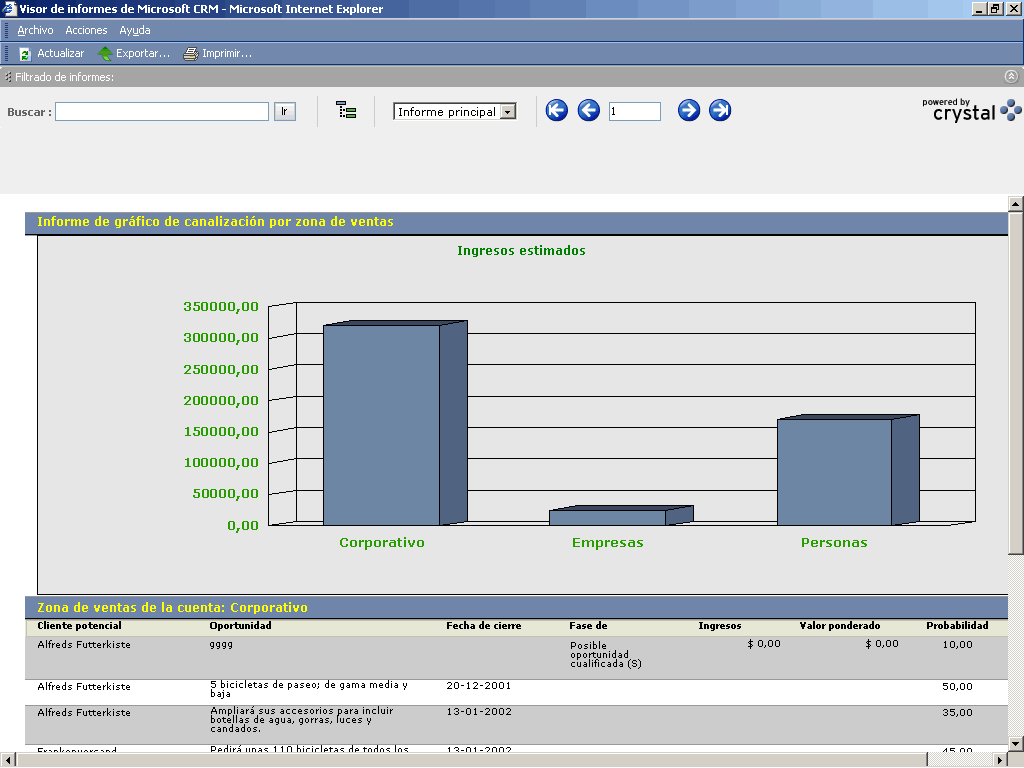Screen dimensions: 1024x768
Task: Click the Exportar green arrow icon
Action: click(105, 54)
